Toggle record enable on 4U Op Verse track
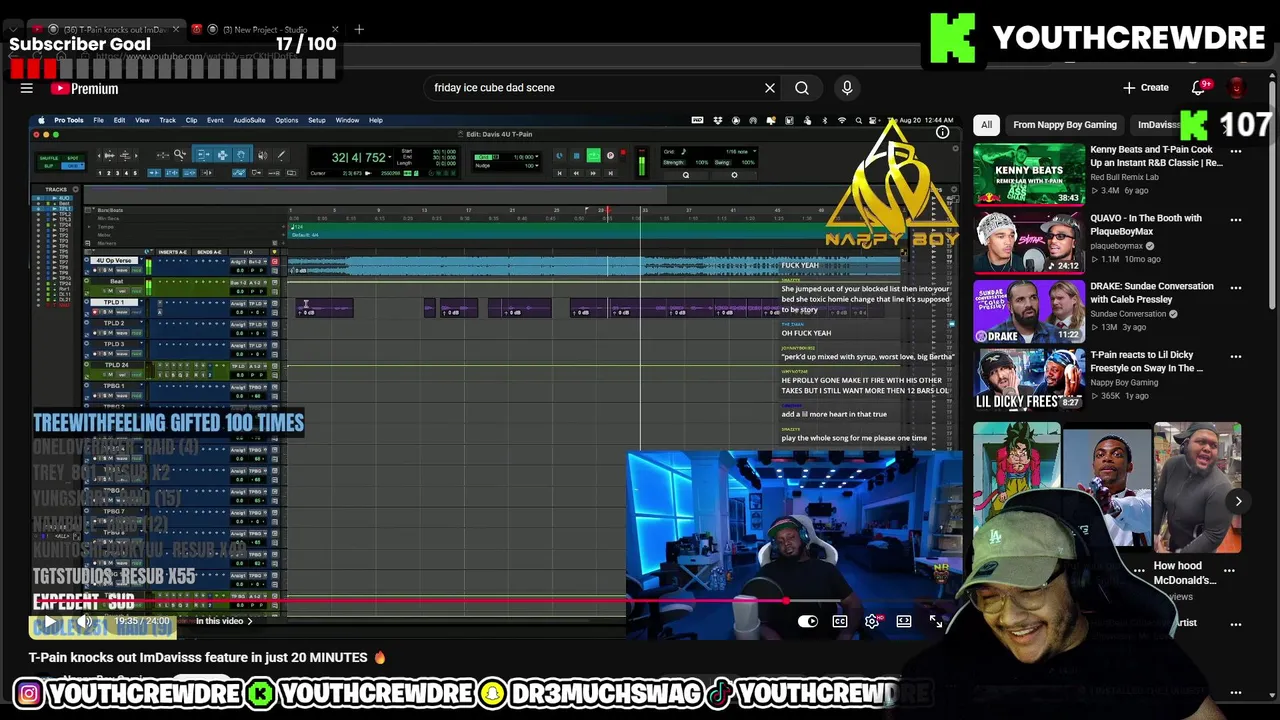 [x=95, y=270]
